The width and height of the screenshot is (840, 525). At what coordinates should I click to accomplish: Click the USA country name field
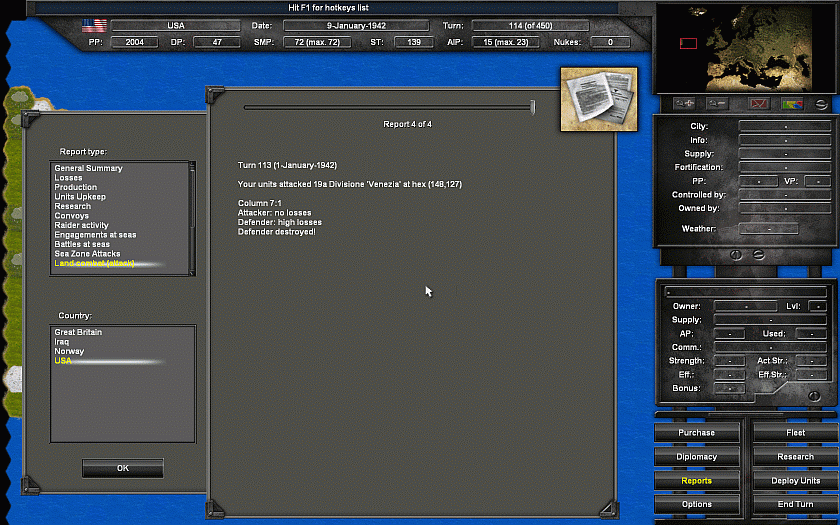click(x=176, y=26)
